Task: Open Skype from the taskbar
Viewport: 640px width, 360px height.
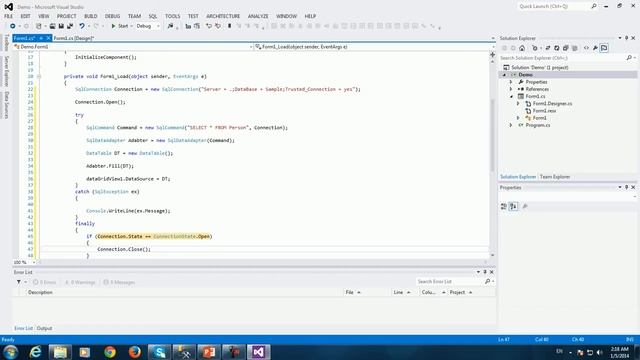Action: 159,352
